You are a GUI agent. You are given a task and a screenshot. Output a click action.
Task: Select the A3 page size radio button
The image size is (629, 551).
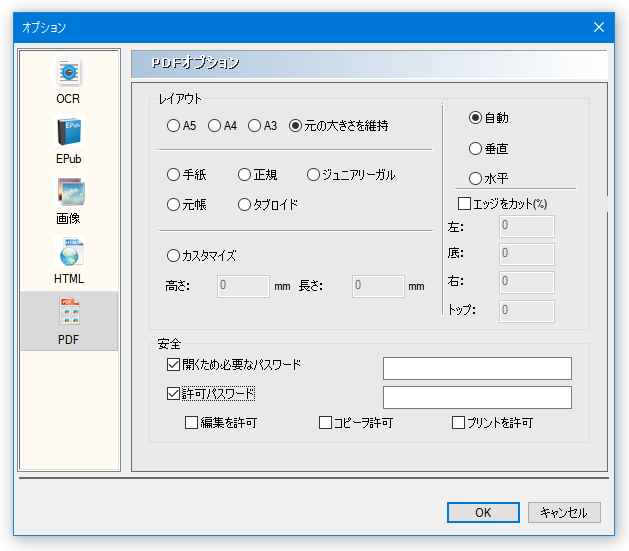(254, 126)
